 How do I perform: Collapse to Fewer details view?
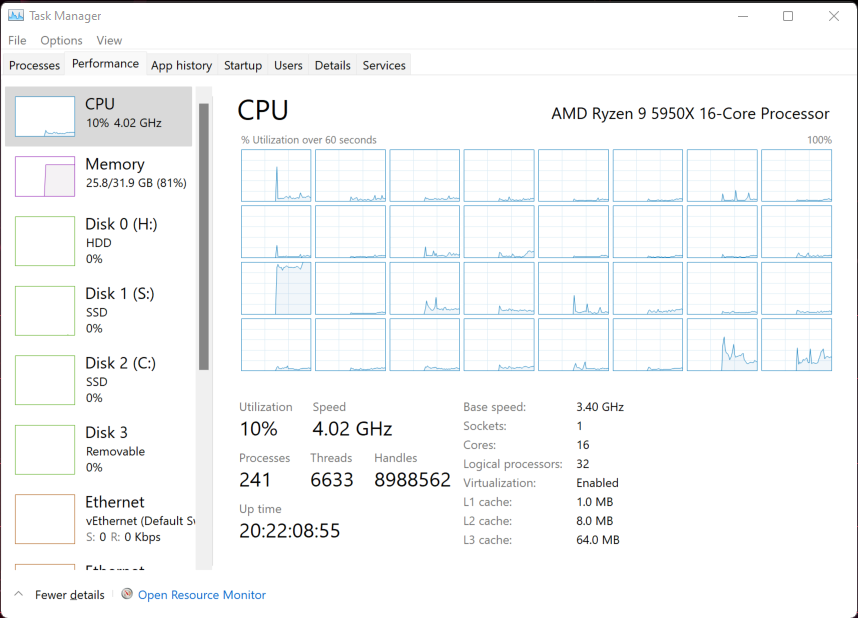[59, 595]
